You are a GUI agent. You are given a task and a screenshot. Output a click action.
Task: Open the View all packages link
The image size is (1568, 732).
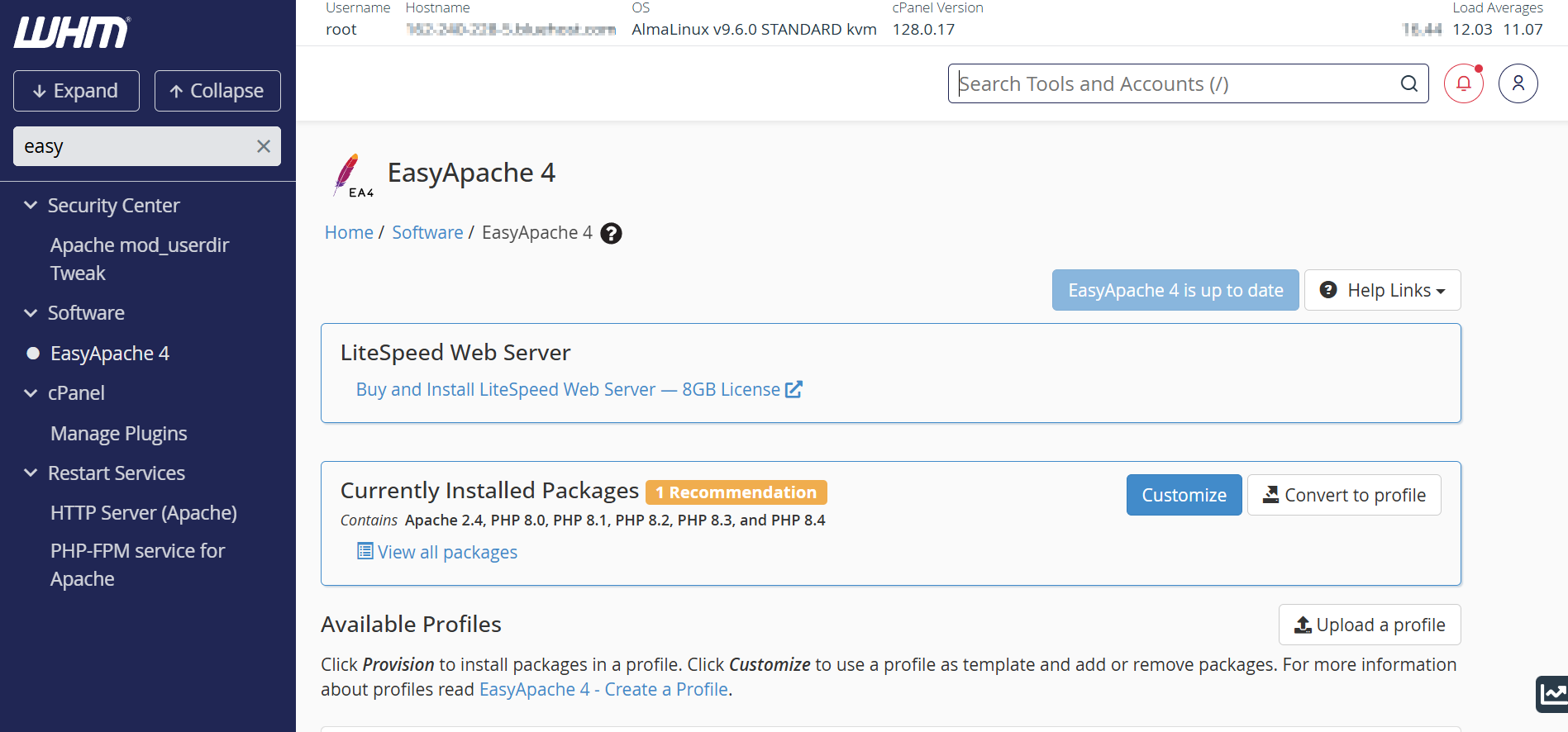447,552
